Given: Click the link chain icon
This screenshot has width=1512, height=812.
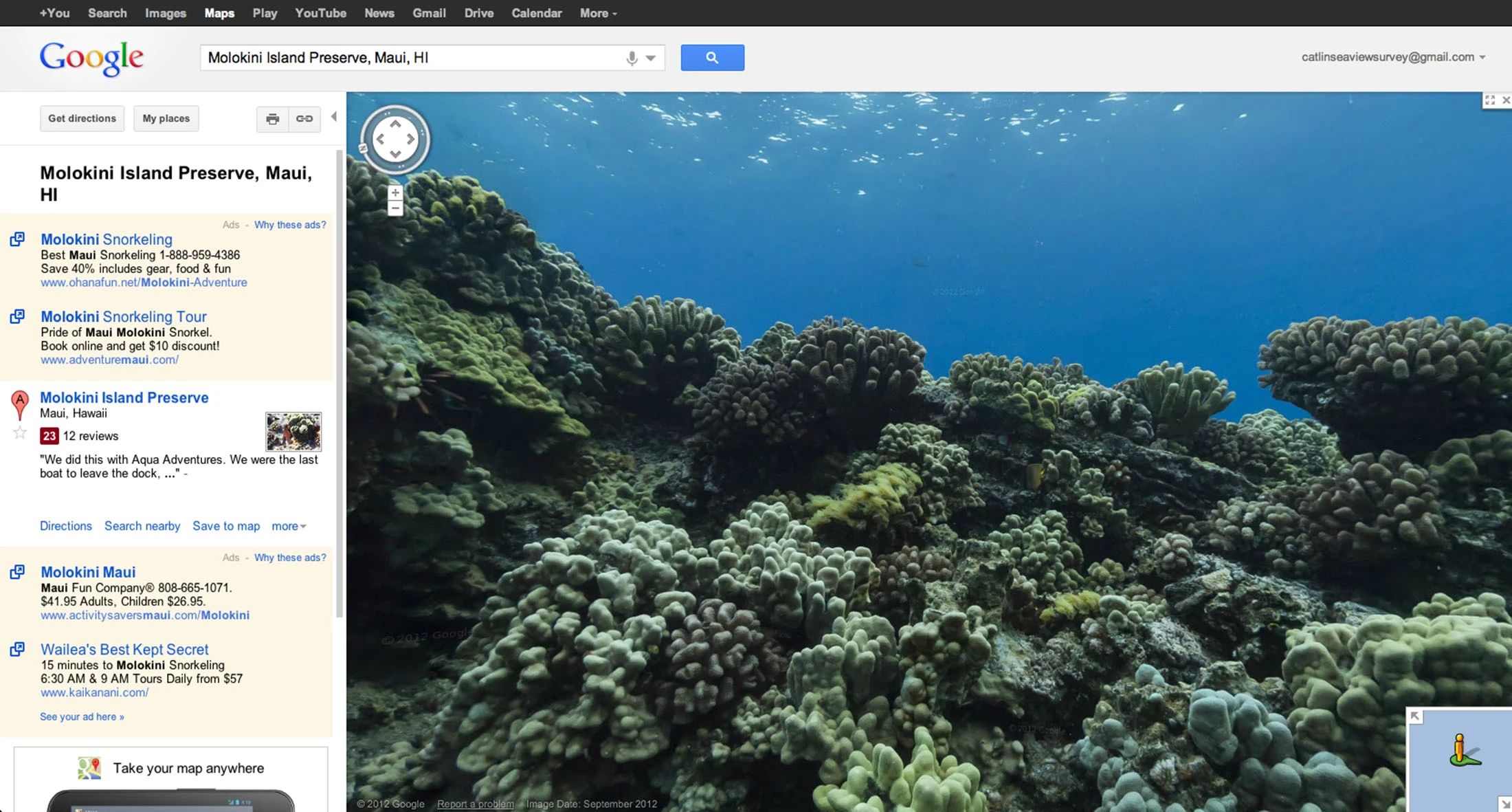Looking at the screenshot, I should pyautogui.click(x=304, y=119).
